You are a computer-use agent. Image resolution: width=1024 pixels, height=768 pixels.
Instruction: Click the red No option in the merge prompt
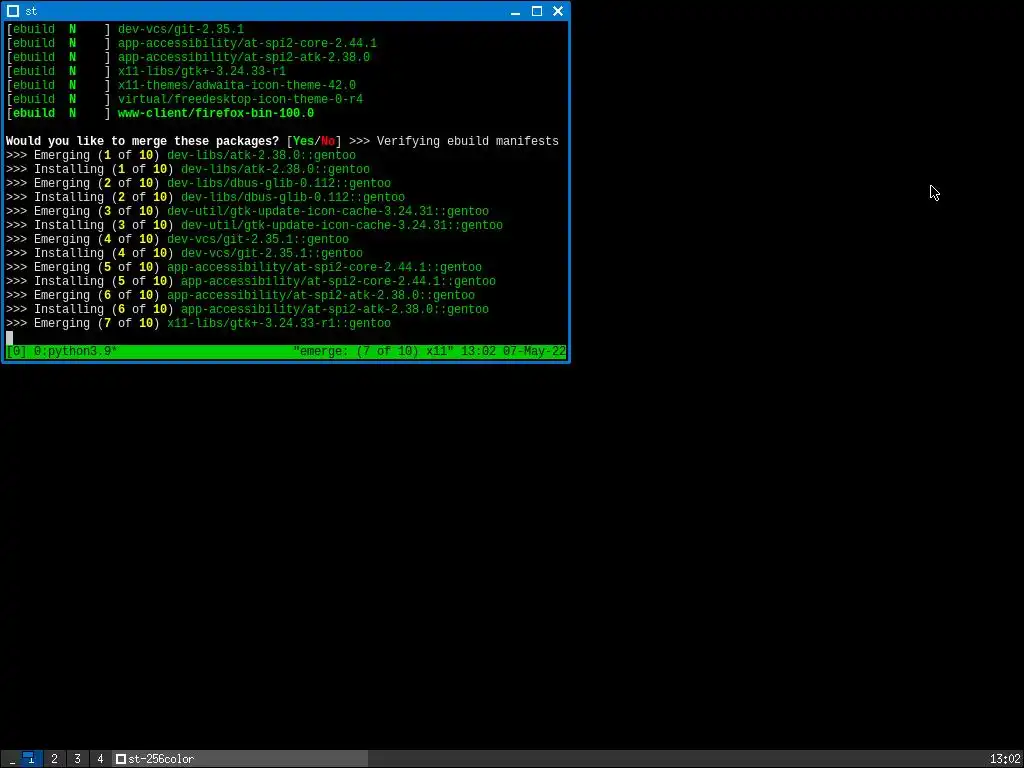[328, 141]
